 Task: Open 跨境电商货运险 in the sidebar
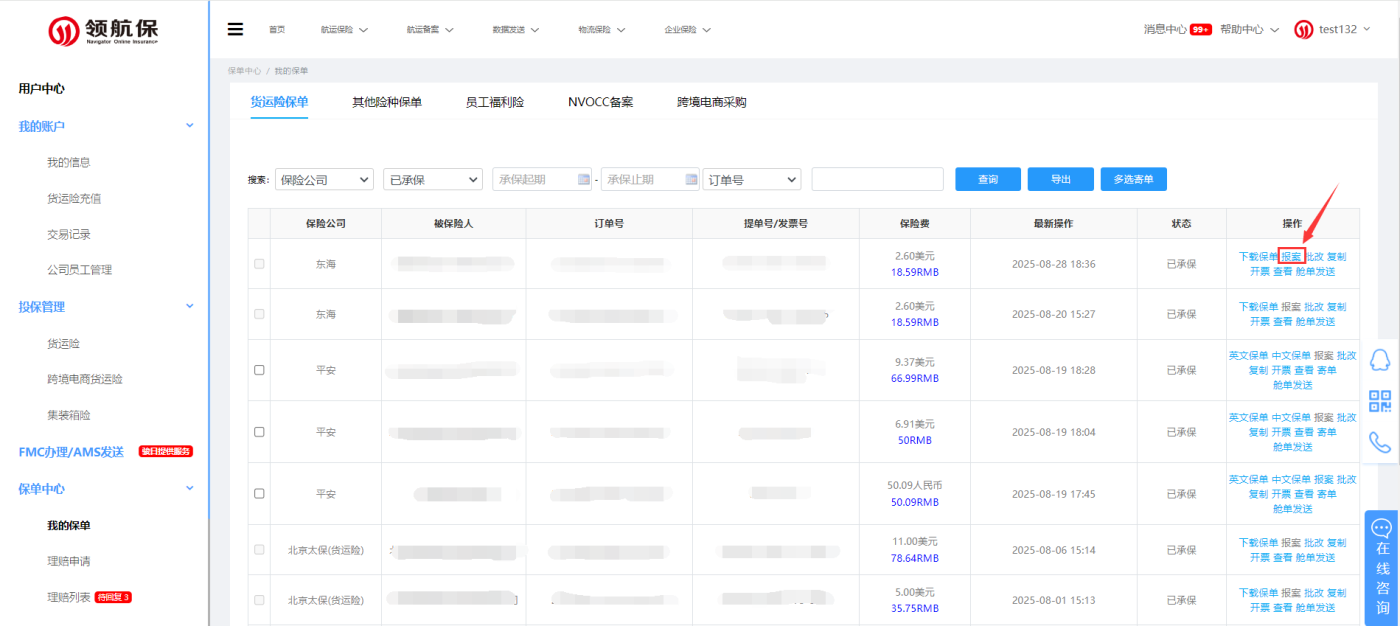[85, 379]
